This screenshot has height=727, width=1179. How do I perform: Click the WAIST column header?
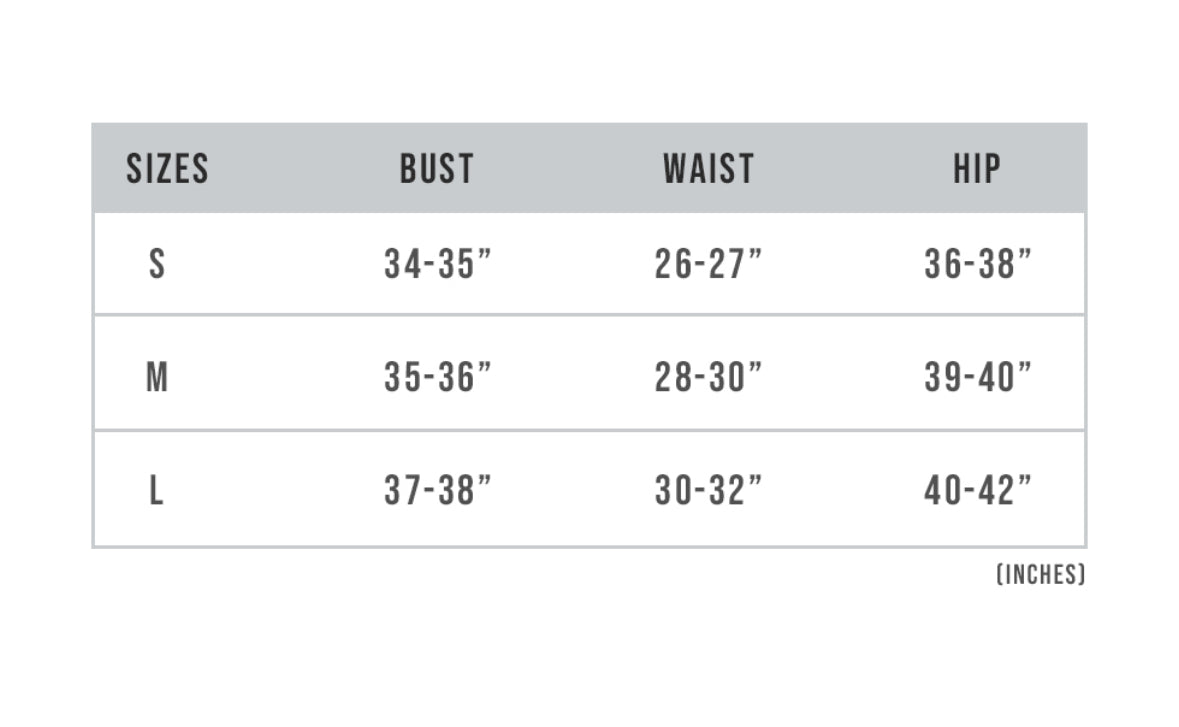click(x=708, y=169)
